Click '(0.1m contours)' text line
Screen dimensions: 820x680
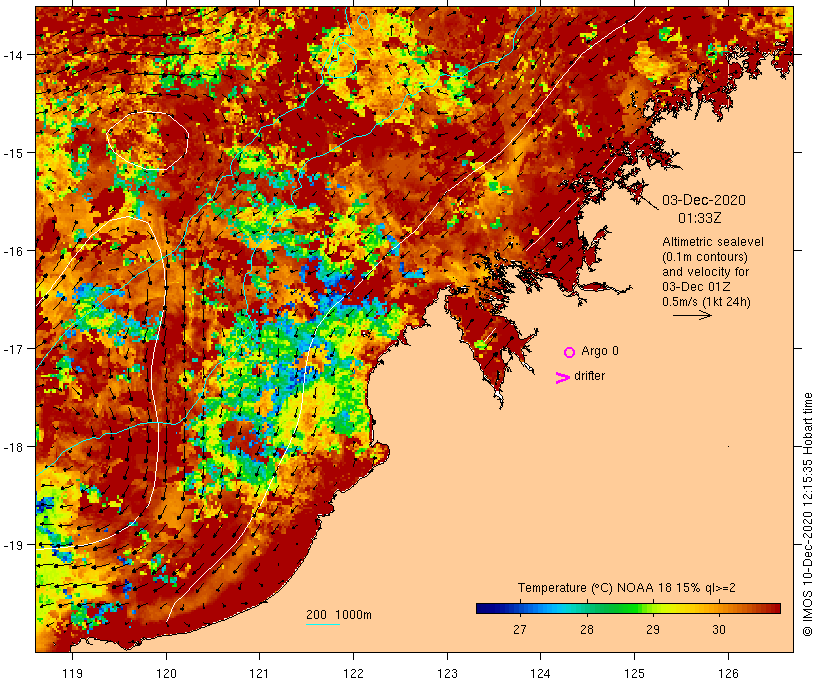tap(704, 257)
